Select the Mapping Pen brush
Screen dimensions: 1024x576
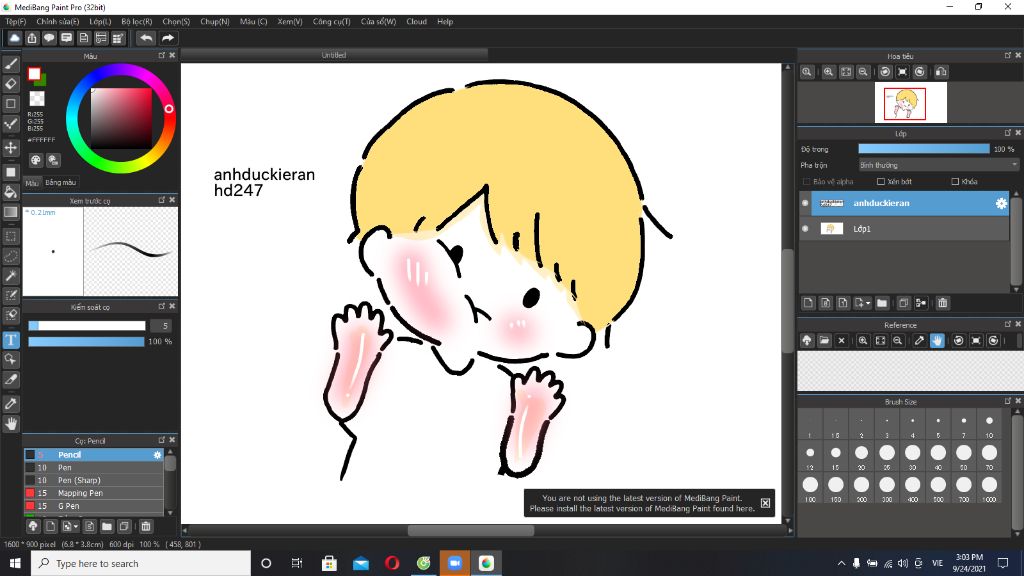click(x=93, y=493)
